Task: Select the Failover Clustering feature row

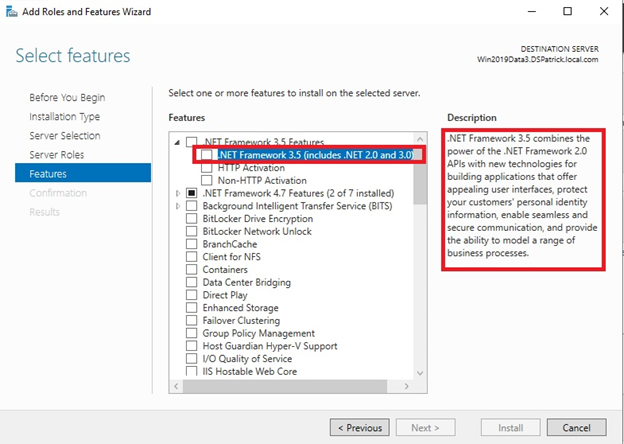Action: coord(241,320)
